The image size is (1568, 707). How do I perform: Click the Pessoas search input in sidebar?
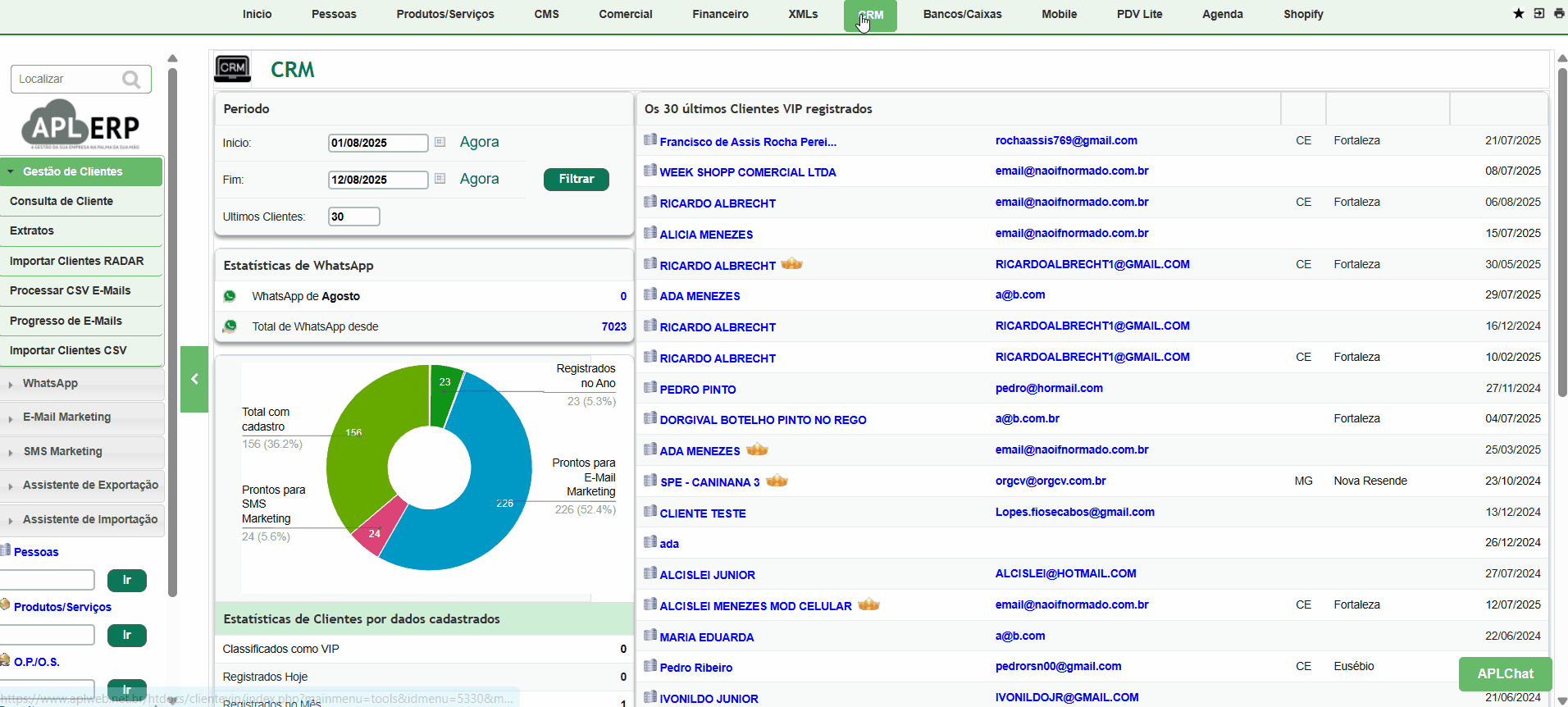click(x=47, y=581)
